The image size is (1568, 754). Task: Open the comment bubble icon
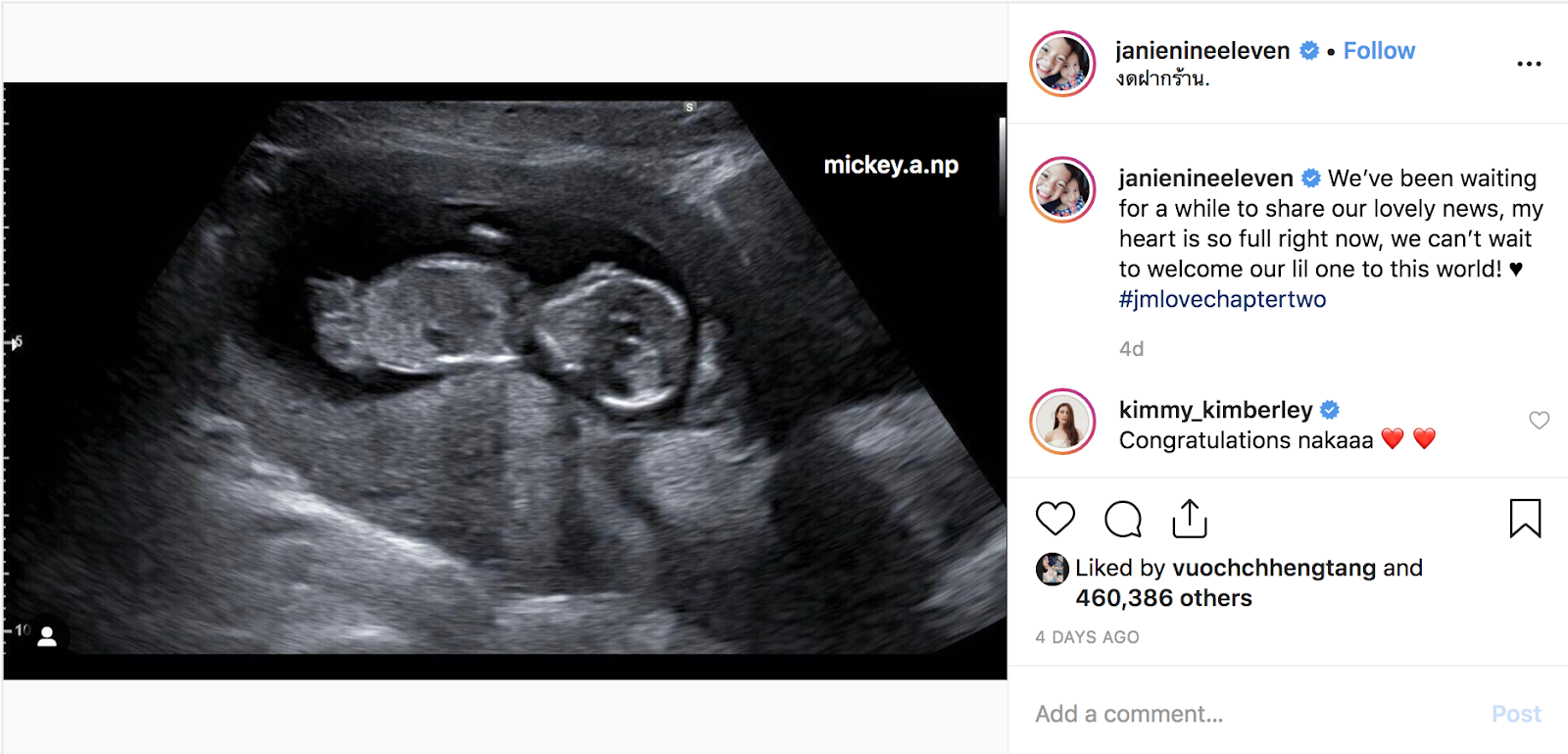(x=1123, y=519)
